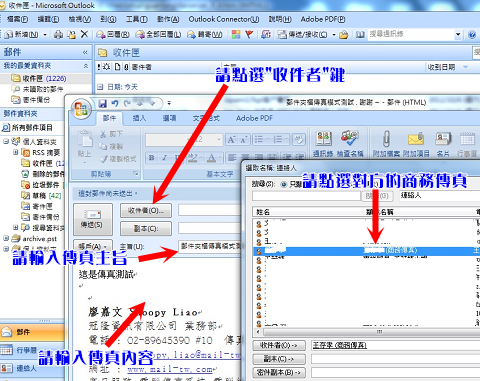
Task: Open the address book search dropdown arrow
Action: (458, 34)
